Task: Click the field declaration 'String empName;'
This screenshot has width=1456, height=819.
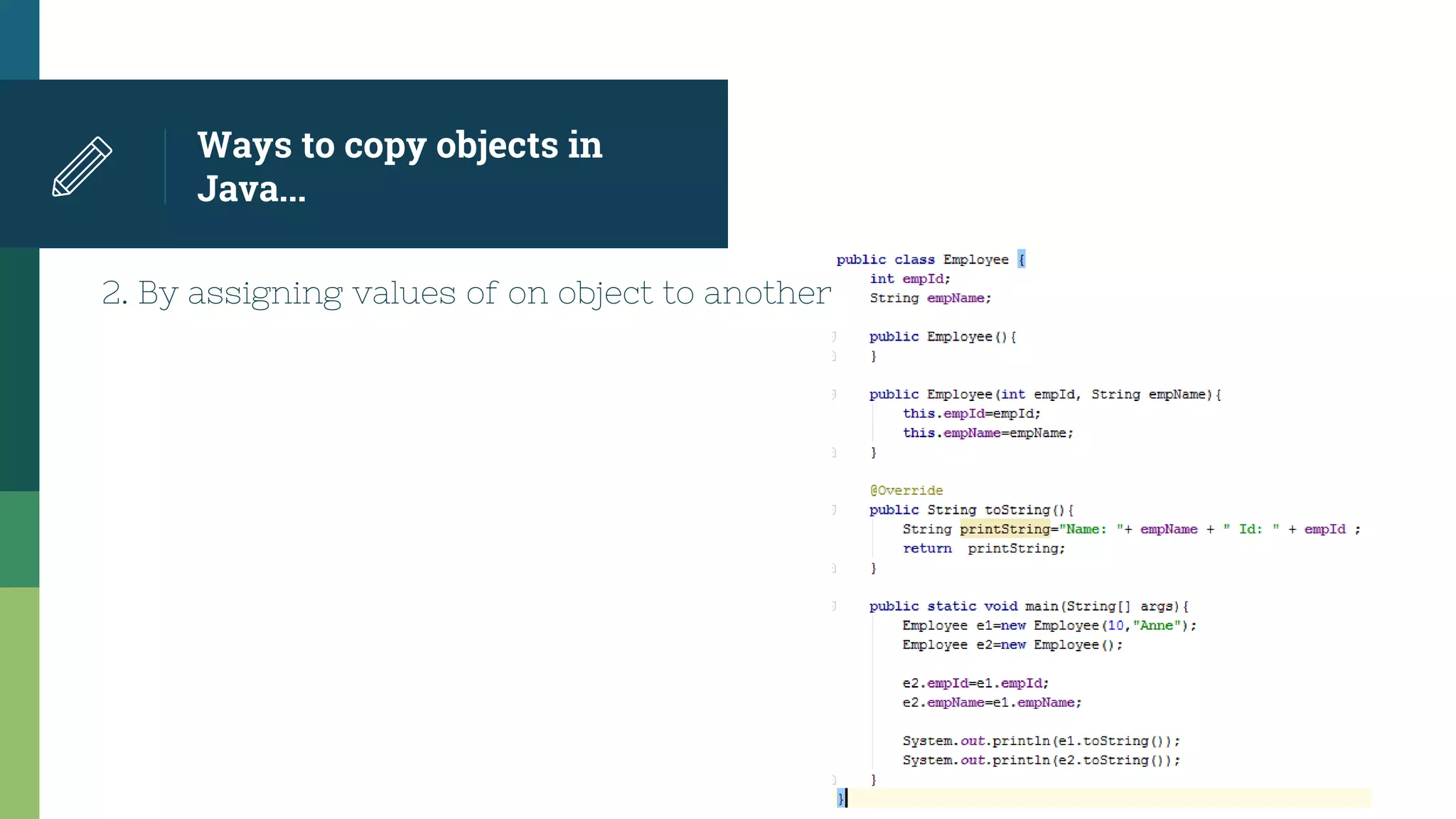Action: (930, 298)
